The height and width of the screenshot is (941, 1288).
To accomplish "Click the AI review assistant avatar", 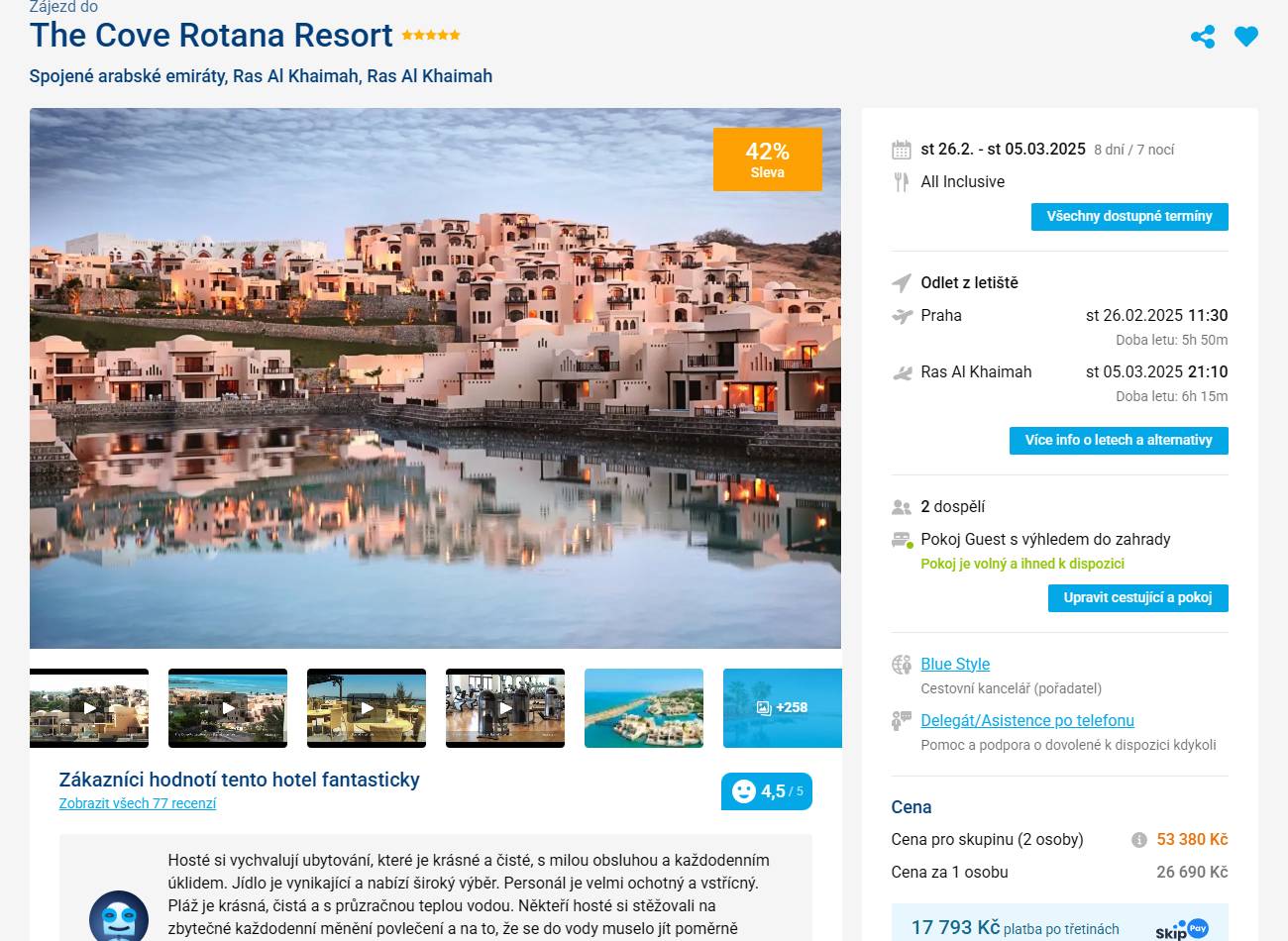I will 118,918.
